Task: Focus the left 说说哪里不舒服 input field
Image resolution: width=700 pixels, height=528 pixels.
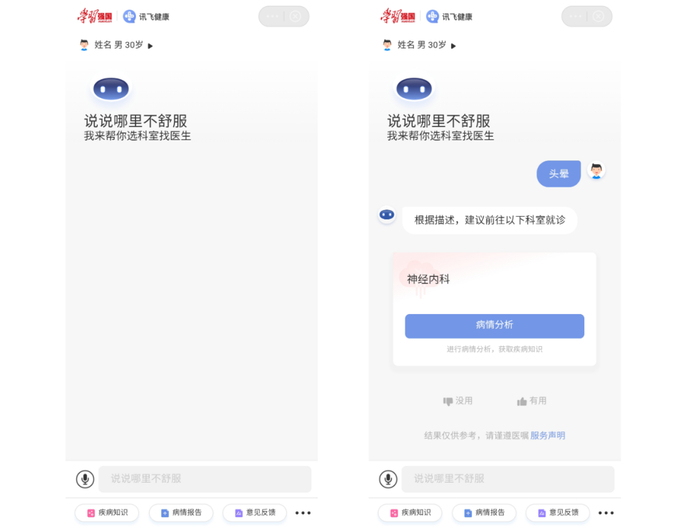Action: pos(205,479)
